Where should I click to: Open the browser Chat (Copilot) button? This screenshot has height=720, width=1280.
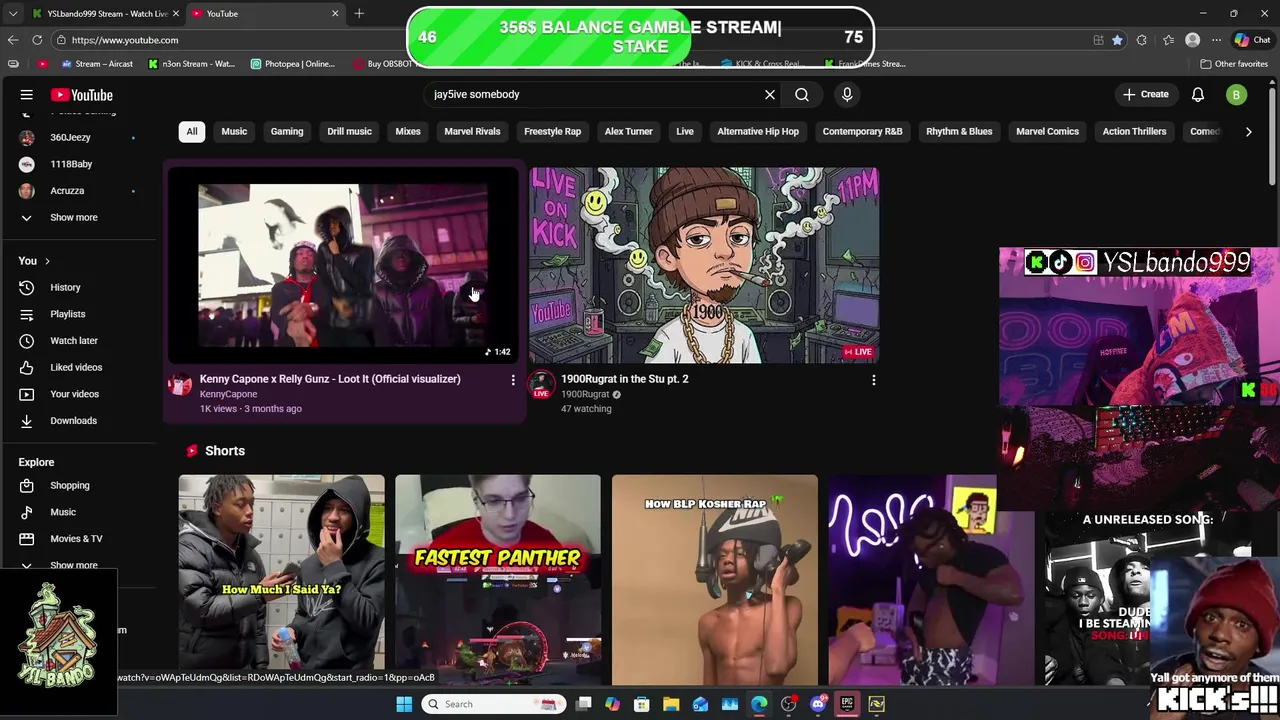coord(1252,40)
